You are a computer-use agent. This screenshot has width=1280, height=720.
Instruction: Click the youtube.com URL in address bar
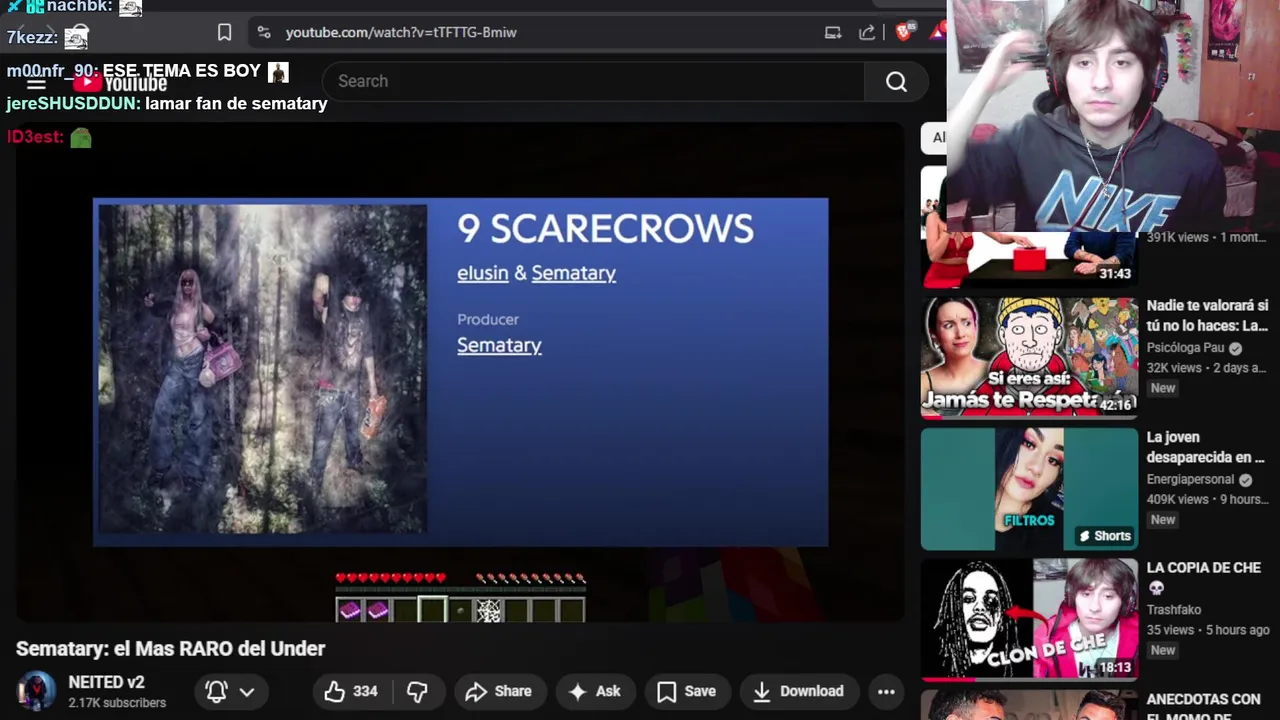click(401, 32)
